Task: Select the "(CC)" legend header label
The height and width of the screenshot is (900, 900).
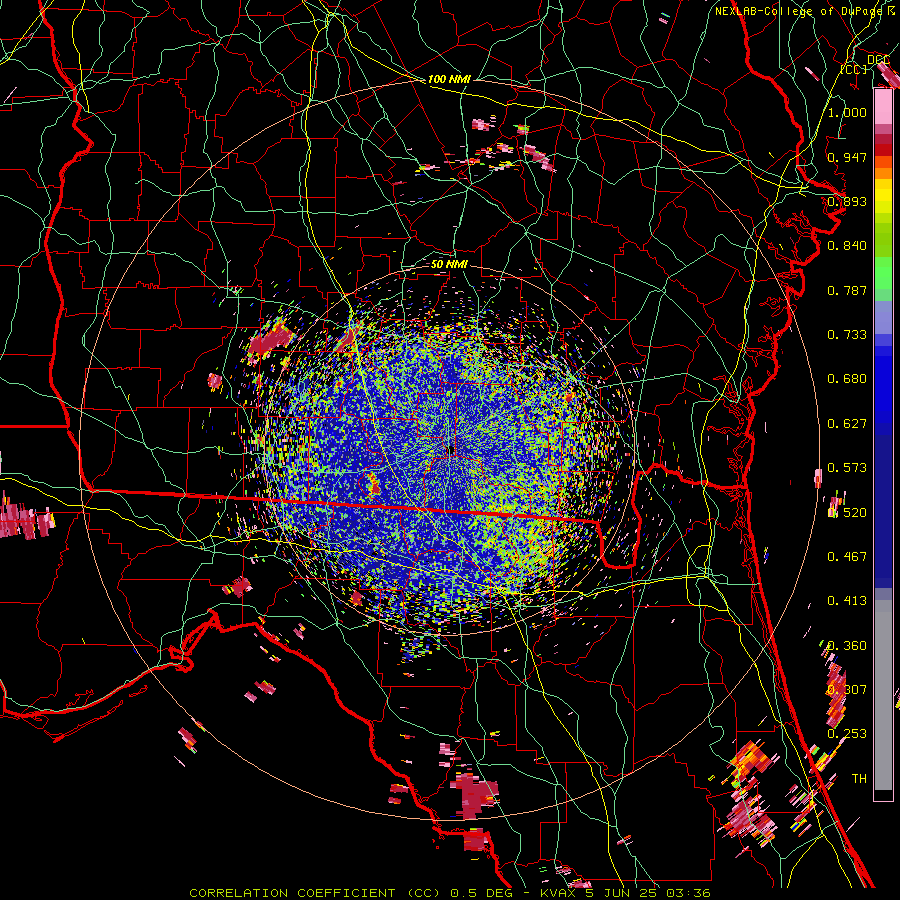Action: [854, 69]
